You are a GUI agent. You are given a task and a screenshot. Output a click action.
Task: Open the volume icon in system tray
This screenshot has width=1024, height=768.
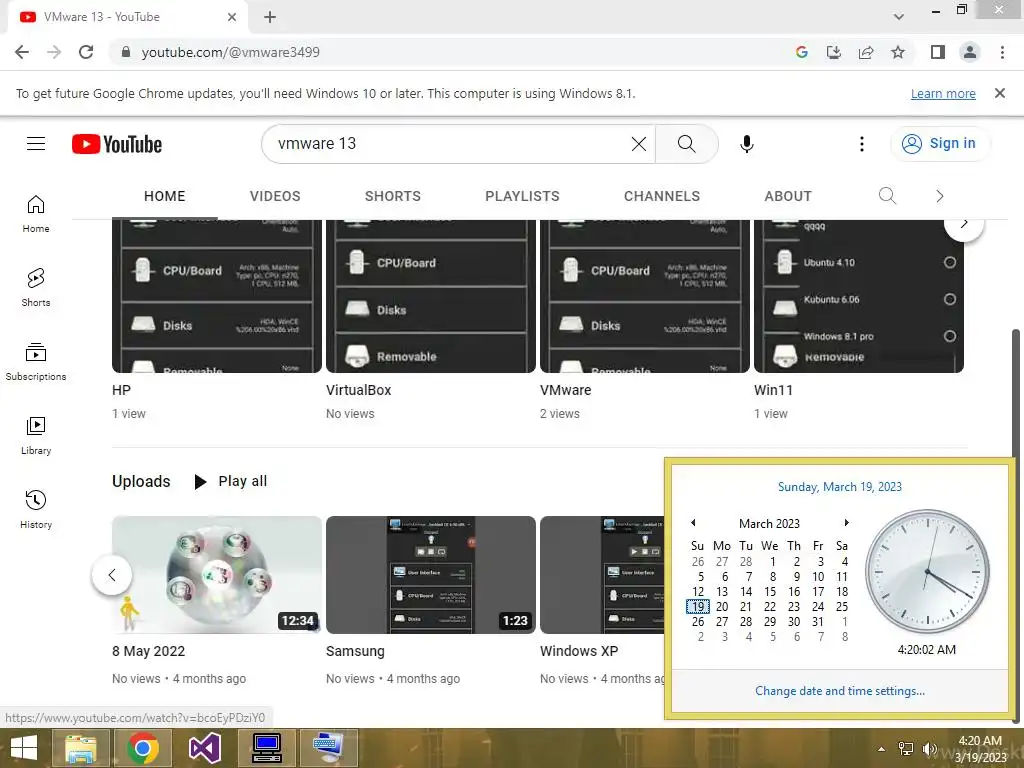[x=930, y=748]
